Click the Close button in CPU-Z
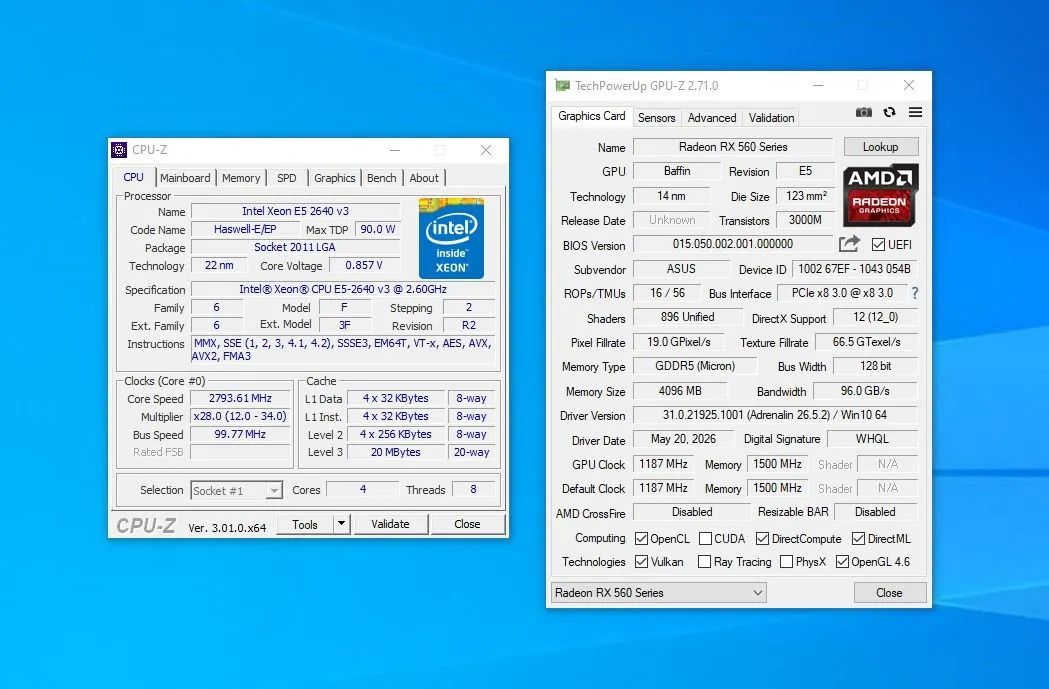Viewport: 1049px width, 689px height. click(x=467, y=524)
